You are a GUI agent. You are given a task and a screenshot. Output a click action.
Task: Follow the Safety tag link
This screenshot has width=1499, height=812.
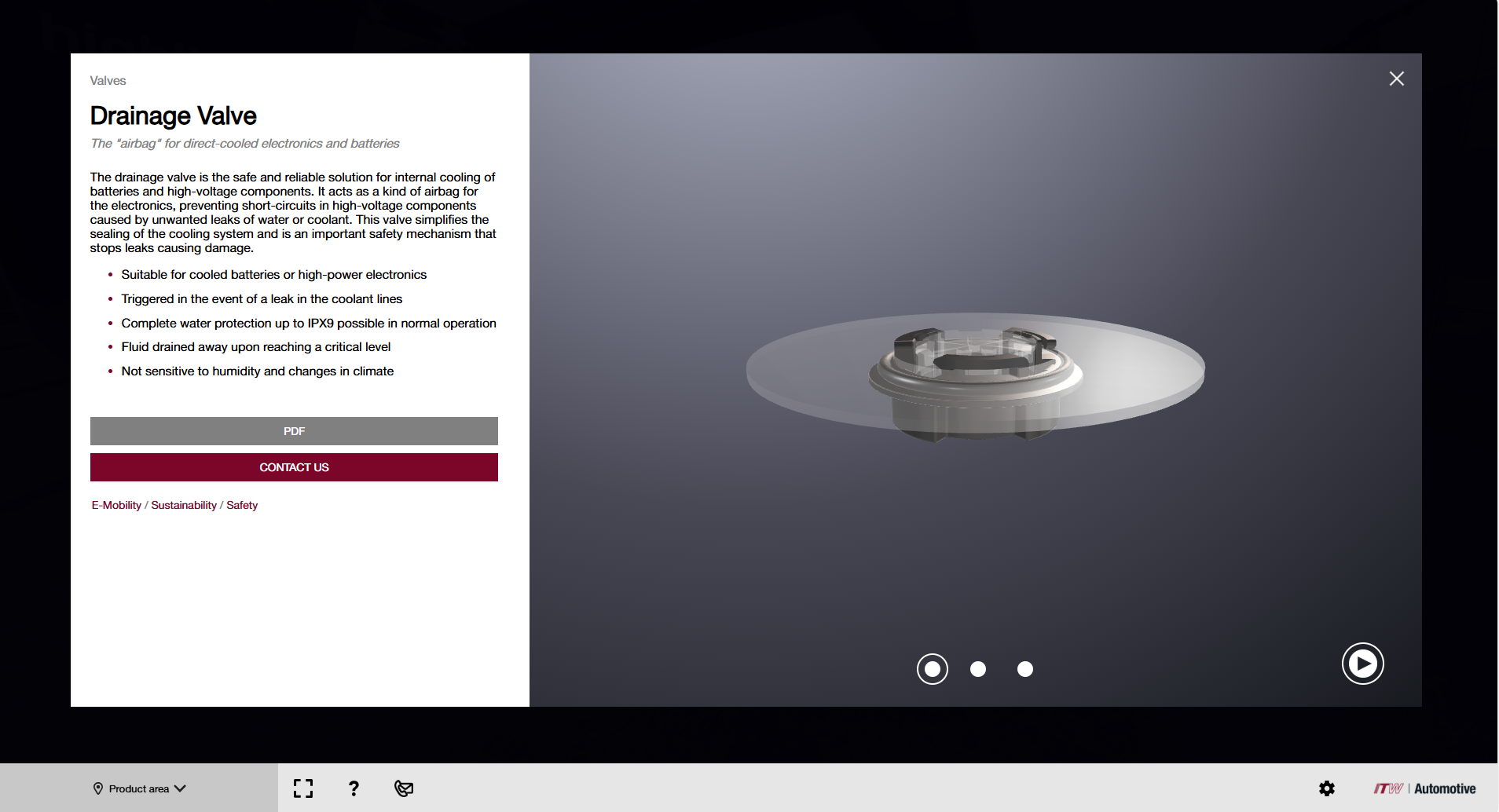pyautogui.click(x=242, y=505)
